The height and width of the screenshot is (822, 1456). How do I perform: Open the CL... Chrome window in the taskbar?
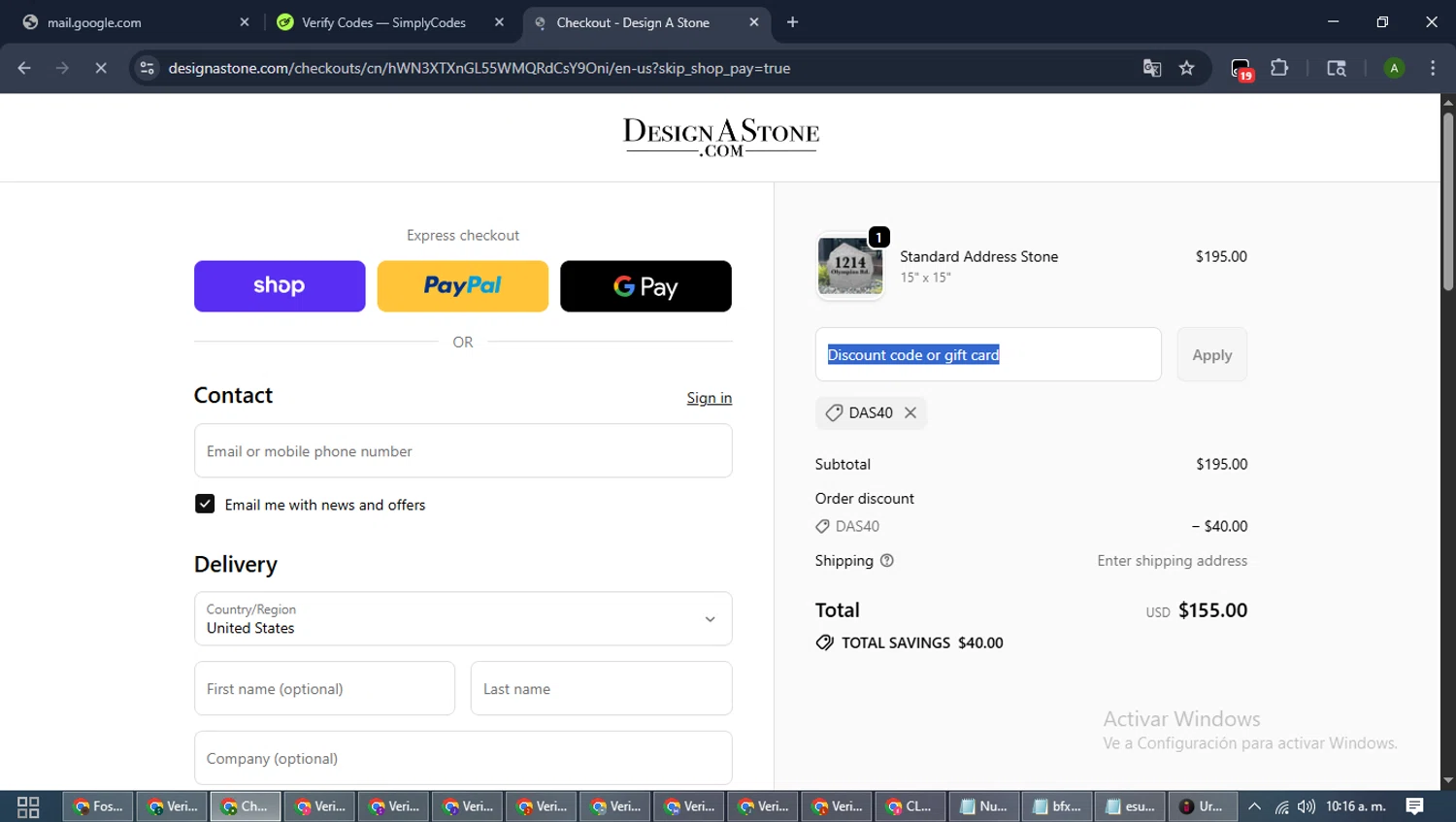pos(910,806)
